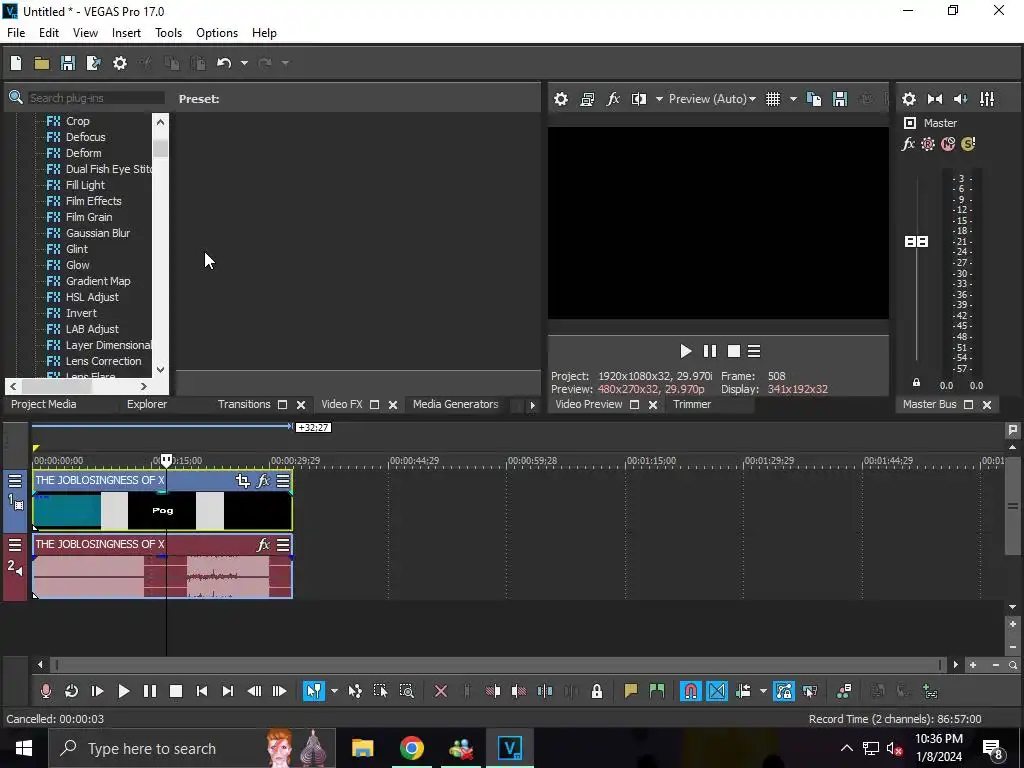
Task: Click the Lock event padlock icon
Action: [597, 691]
